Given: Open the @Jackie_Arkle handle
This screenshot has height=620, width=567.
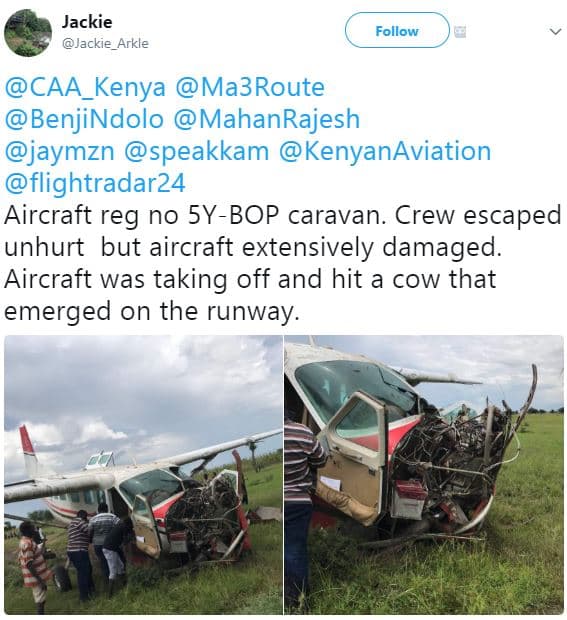Looking at the screenshot, I should (105, 43).
